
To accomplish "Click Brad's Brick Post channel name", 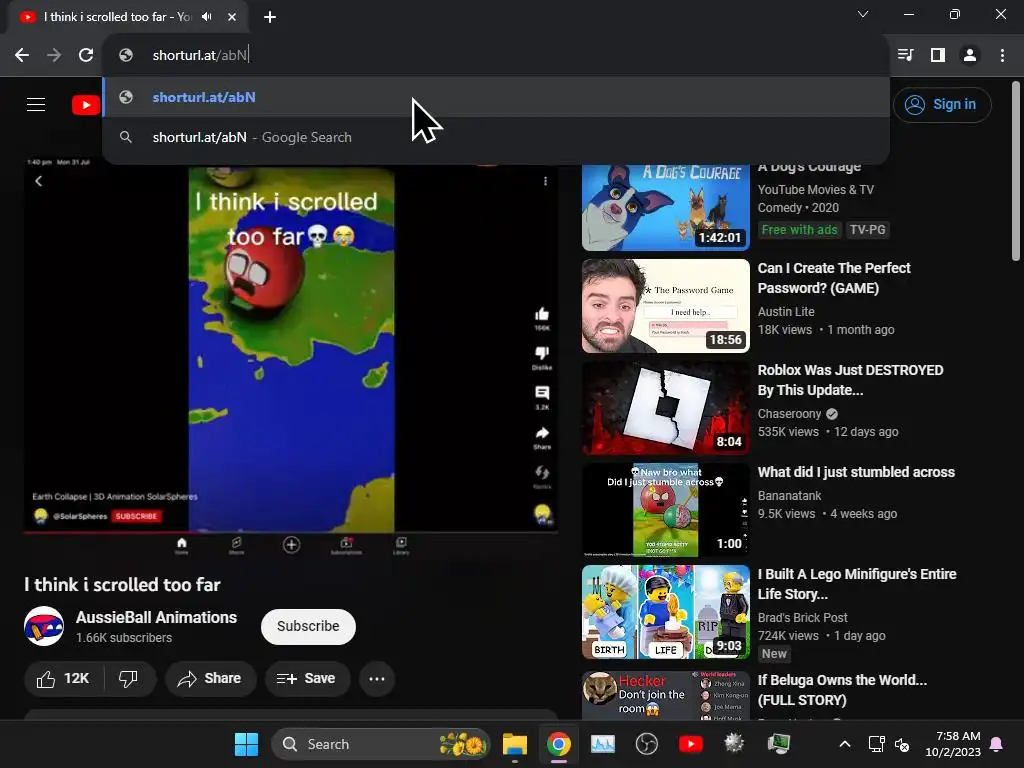I will (802, 617).
